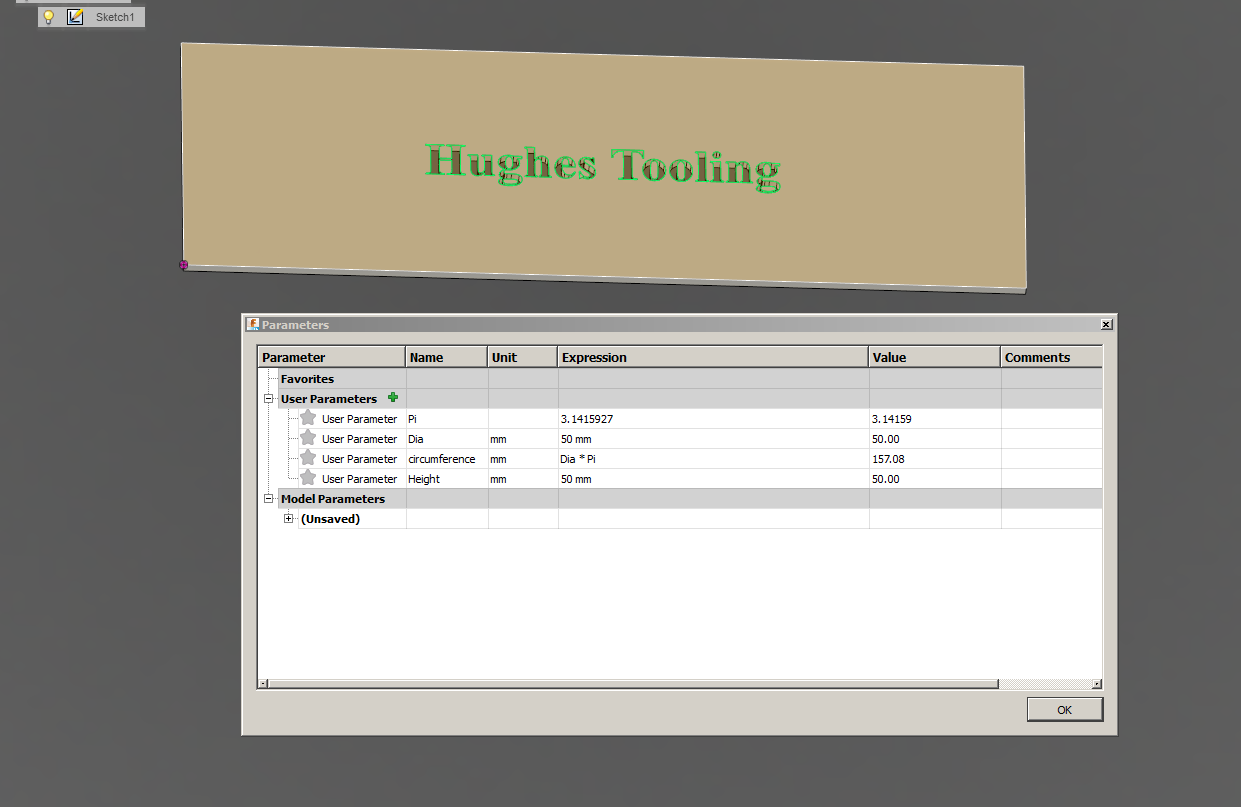Expand the (Unsaved) model parameters node
The width and height of the screenshot is (1241, 807).
point(289,518)
